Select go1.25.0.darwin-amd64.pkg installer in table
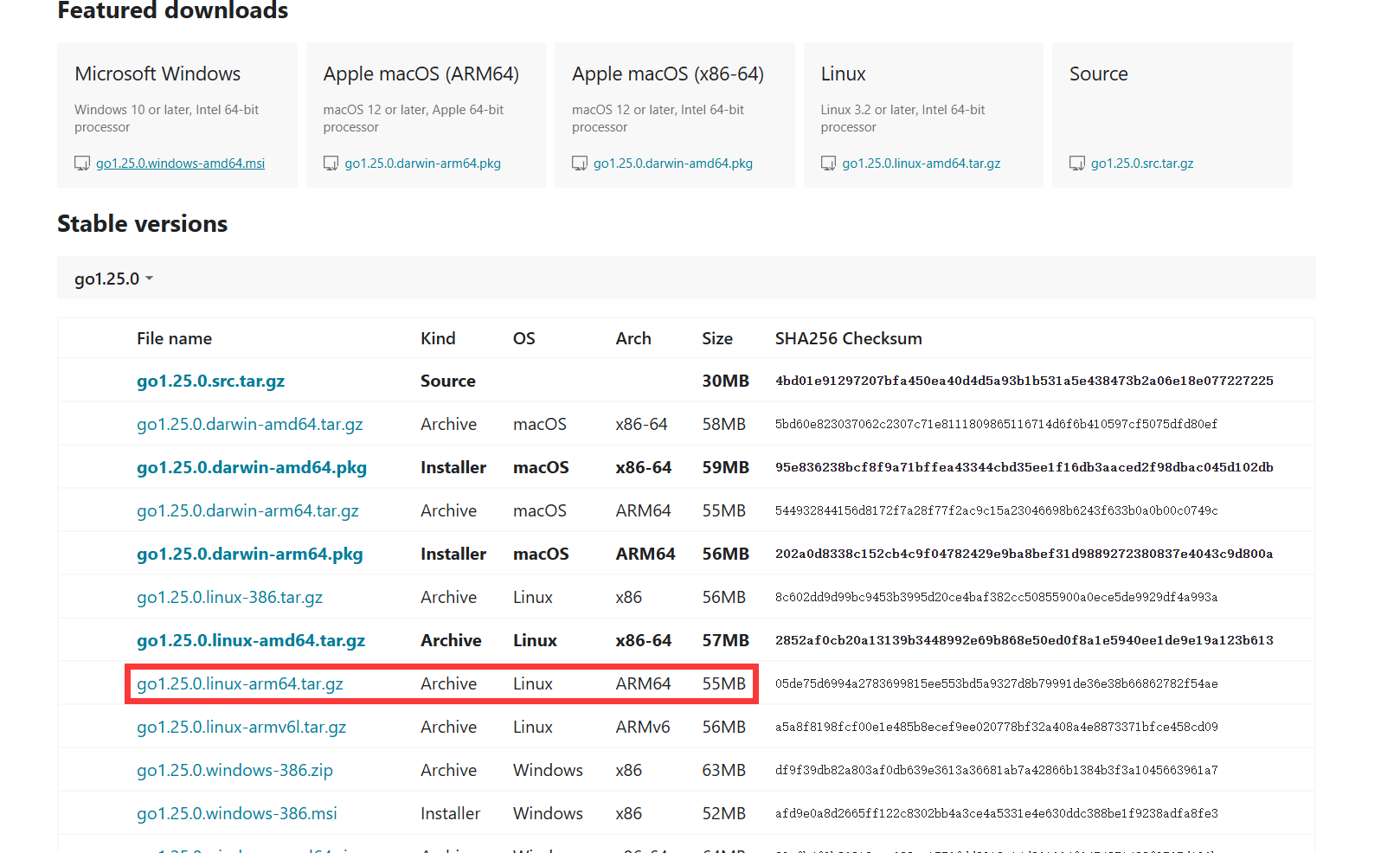The height and width of the screenshot is (853, 1400). pos(251,467)
